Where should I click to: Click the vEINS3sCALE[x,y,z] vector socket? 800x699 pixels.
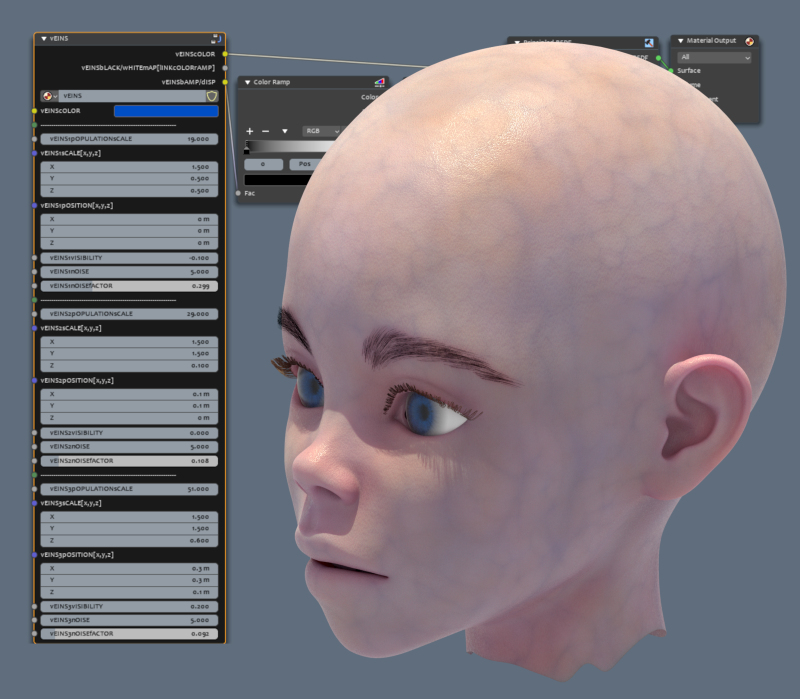34,503
